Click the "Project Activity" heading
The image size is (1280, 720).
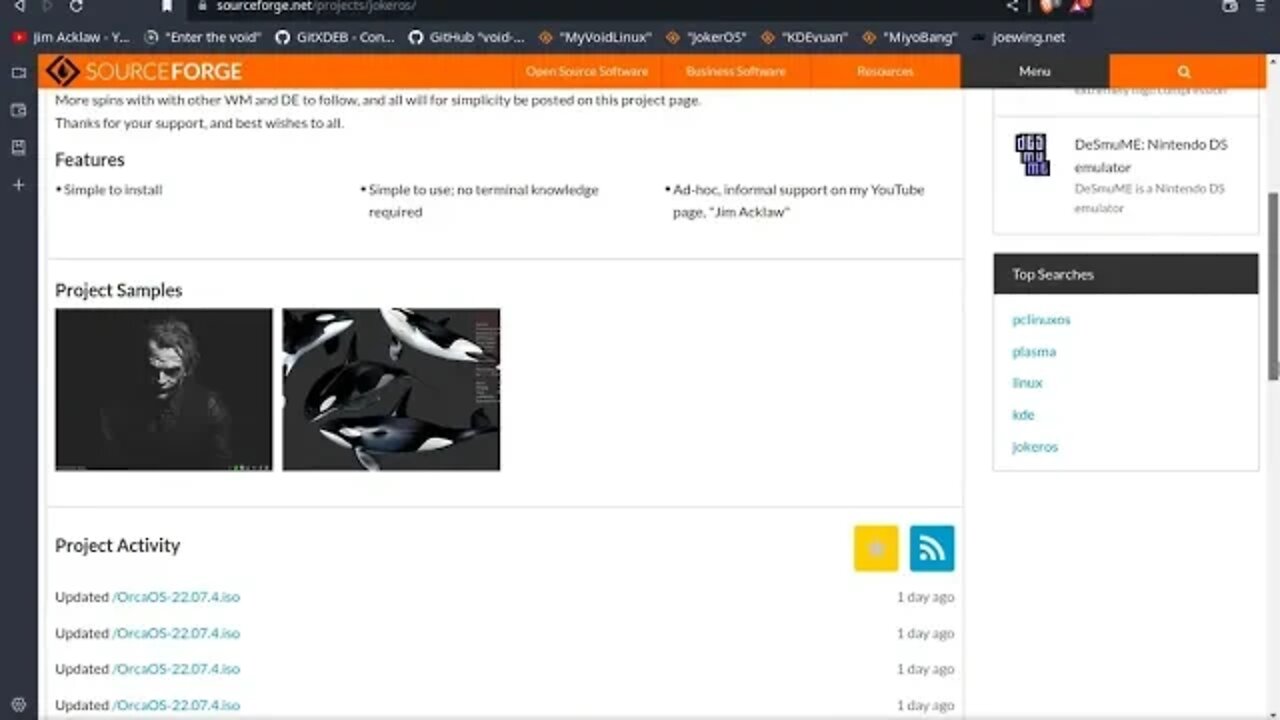coord(118,546)
